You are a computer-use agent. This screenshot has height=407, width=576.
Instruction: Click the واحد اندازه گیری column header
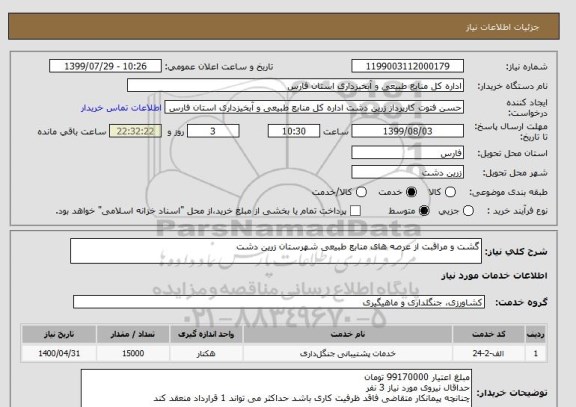pyautogui.click(x=206, y=334)
